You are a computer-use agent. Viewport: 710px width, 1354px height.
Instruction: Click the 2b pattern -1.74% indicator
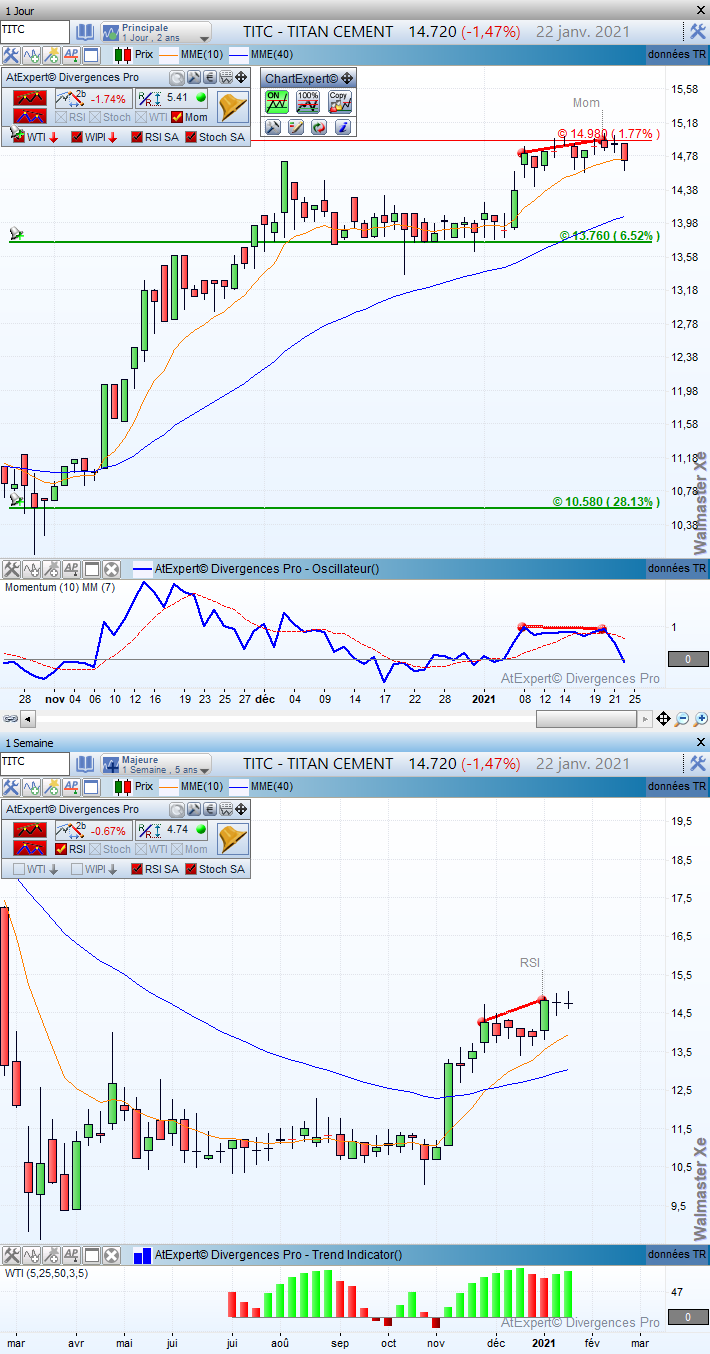tap(92, 98)
